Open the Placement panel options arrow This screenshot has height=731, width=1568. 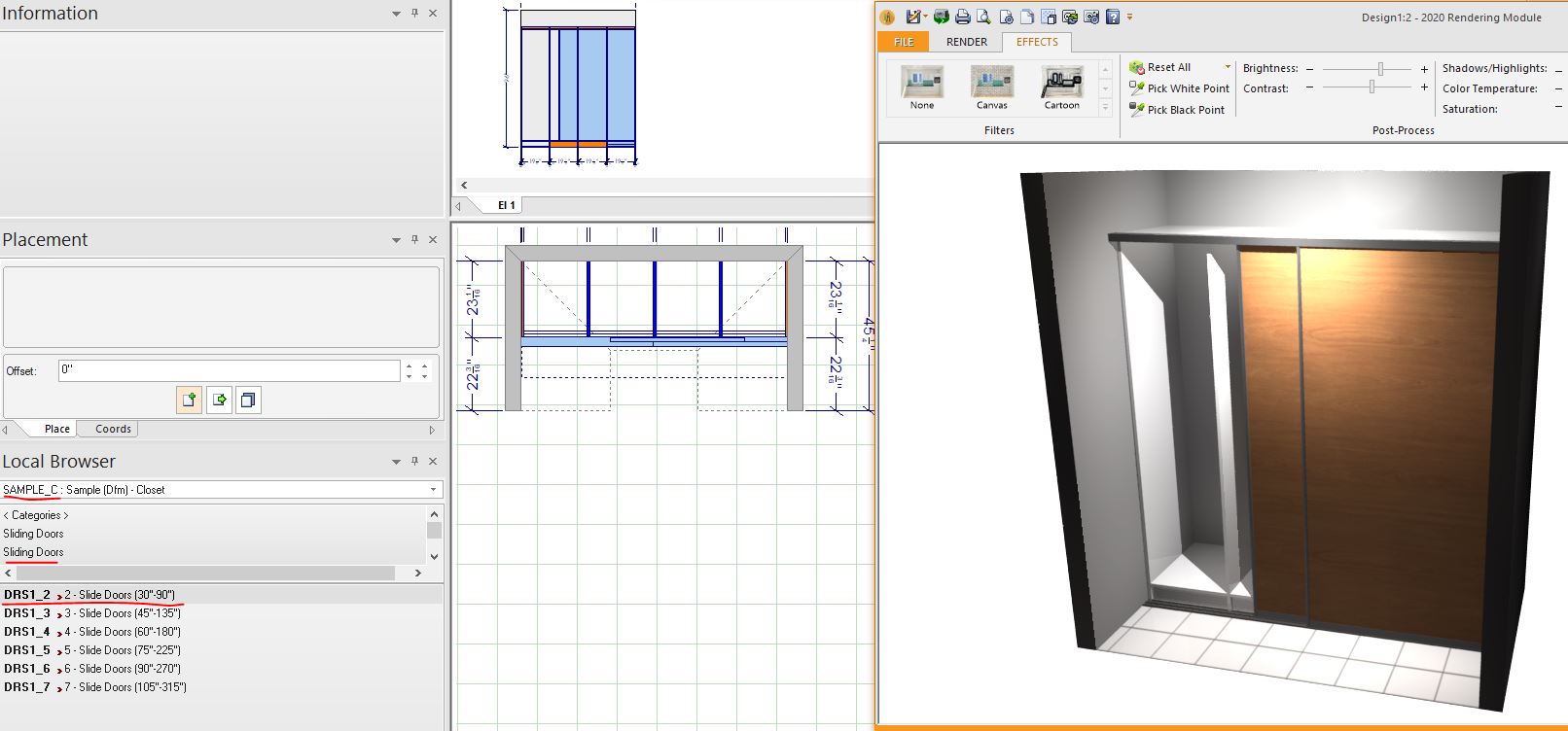(396, 240)
